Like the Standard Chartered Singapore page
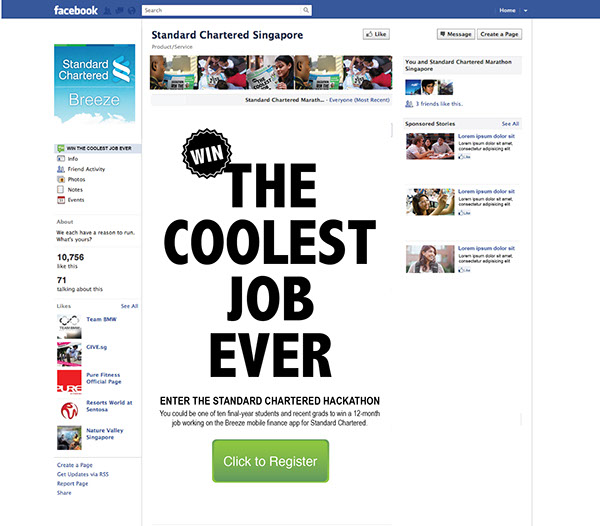Viewport: 600px width, 526px height. click(376, 34)
